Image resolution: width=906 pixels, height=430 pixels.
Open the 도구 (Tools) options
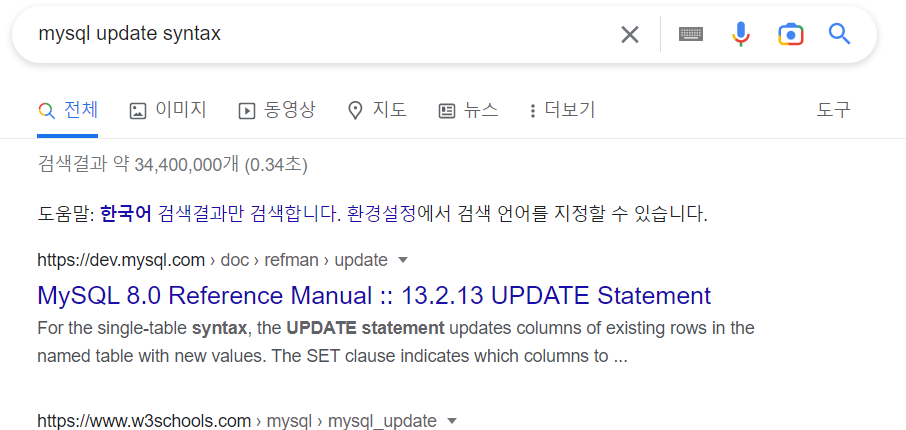tap(833, 110)
